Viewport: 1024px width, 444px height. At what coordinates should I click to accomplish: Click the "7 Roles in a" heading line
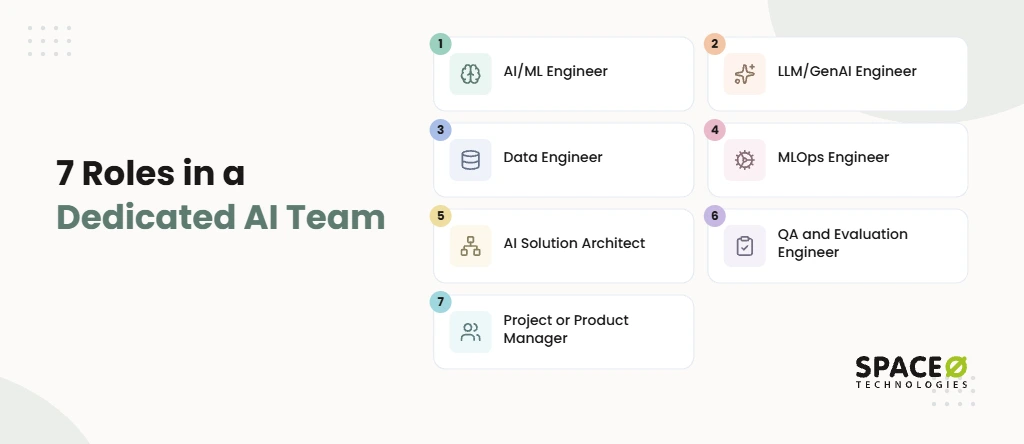(151, 173)
